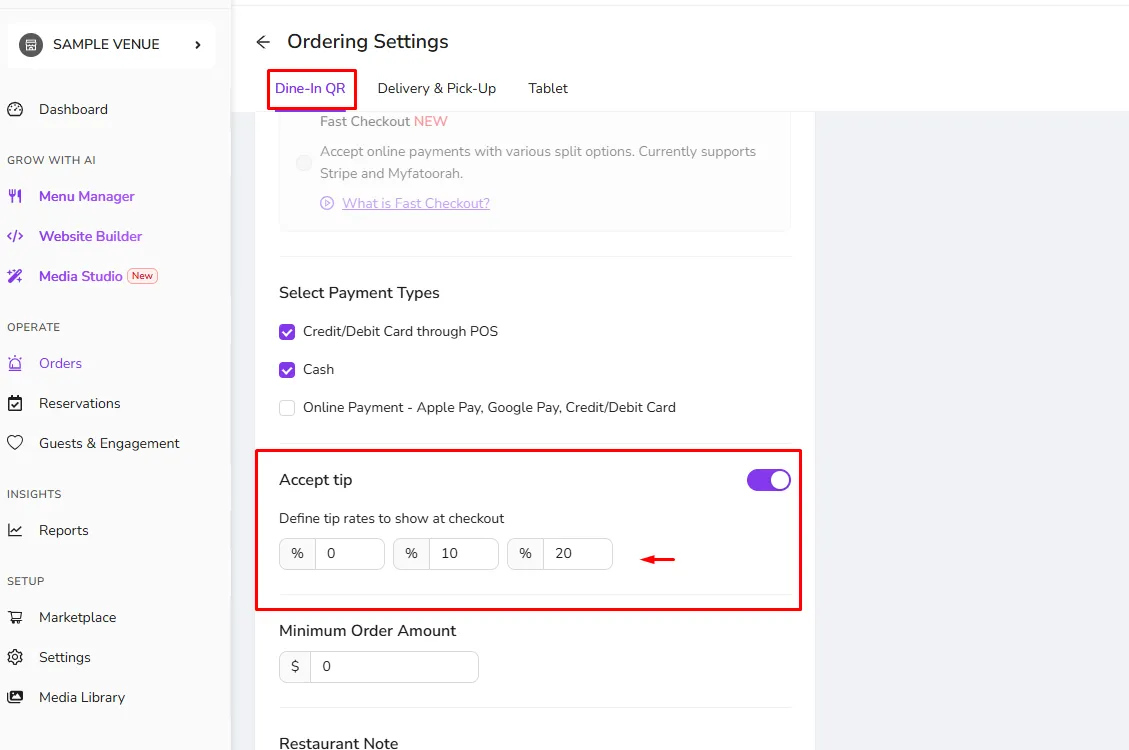The height and width of the screenshot is (750, 1129).
Task: Turn off the Accept tip toggle
Action: point(768,480)
